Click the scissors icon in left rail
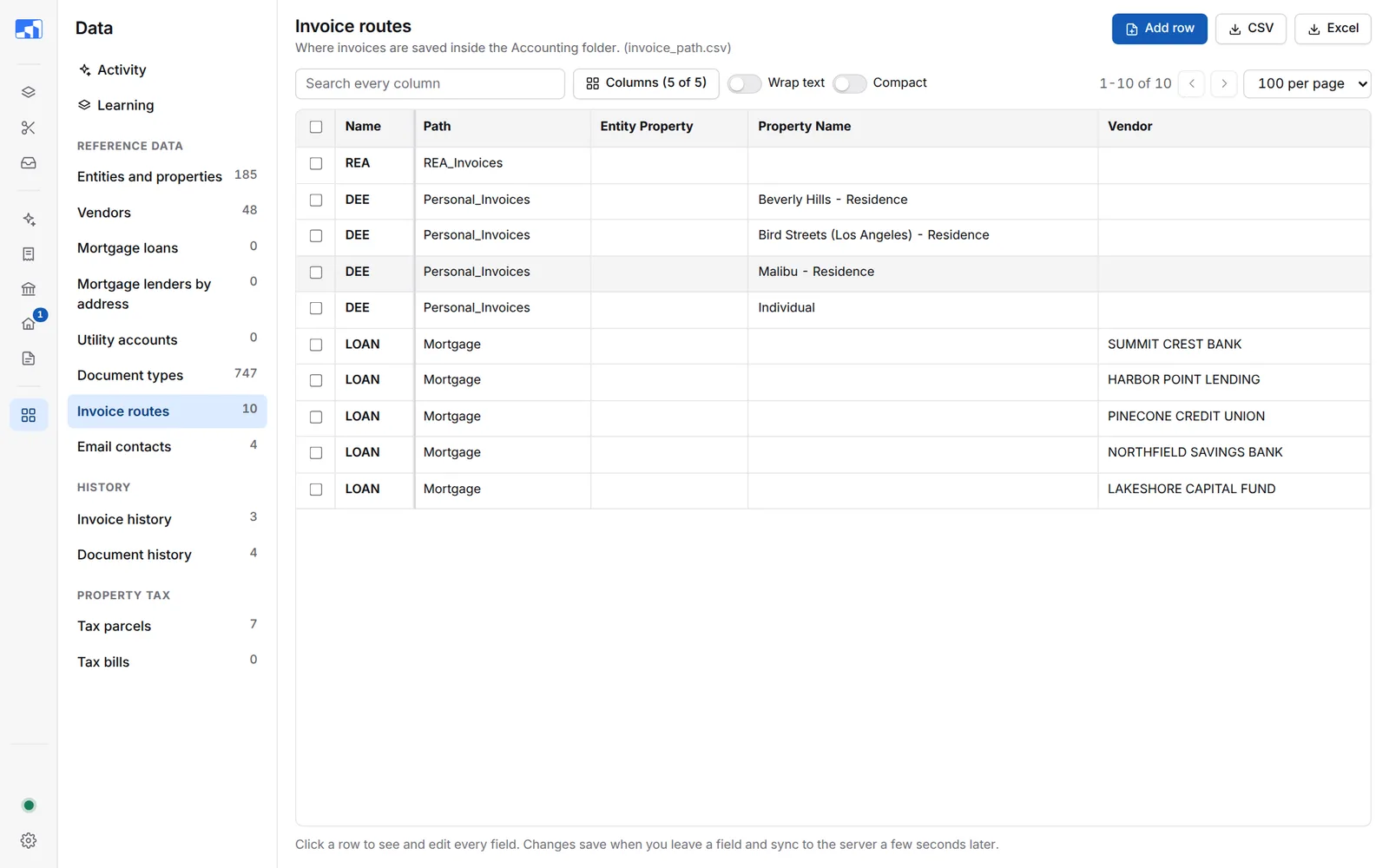The height and width of the screenshot is (868, 1389). [29, 128]
